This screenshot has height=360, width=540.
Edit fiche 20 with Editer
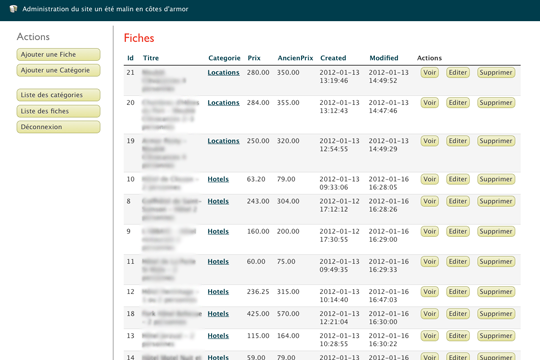[x=458, y=103]
